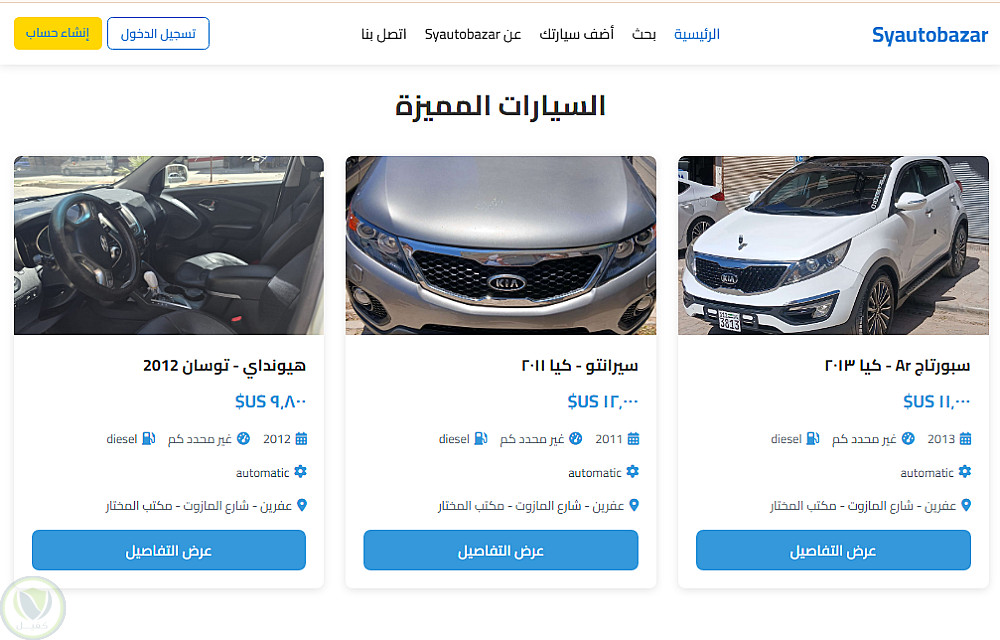The image size is (1000, 640).
Task: Open the الرئيسية home menu item
Action: click(697, 34)
